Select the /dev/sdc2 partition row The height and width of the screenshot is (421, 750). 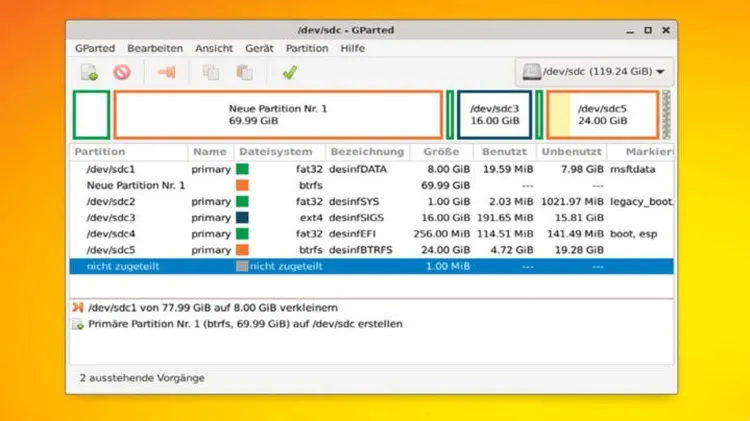tap(371, 202)
